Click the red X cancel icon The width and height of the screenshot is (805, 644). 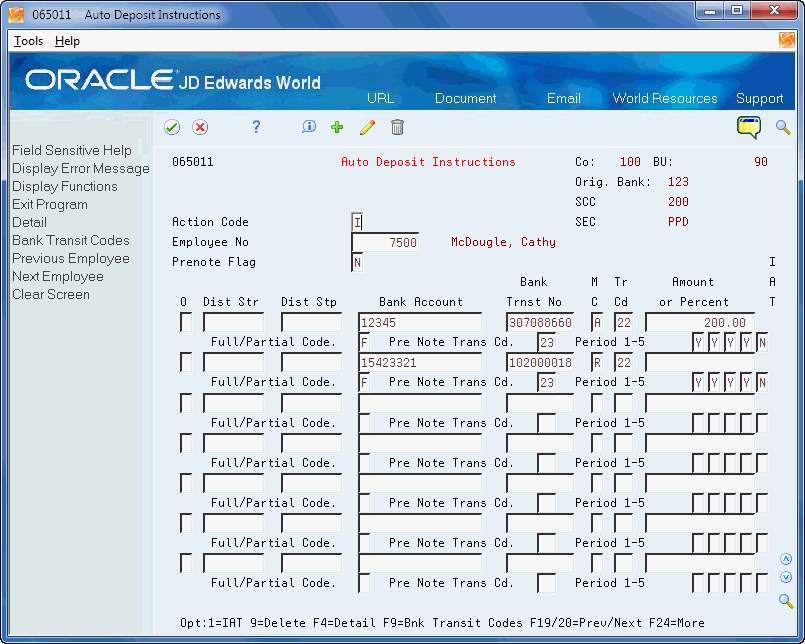[x=200, y=127]
